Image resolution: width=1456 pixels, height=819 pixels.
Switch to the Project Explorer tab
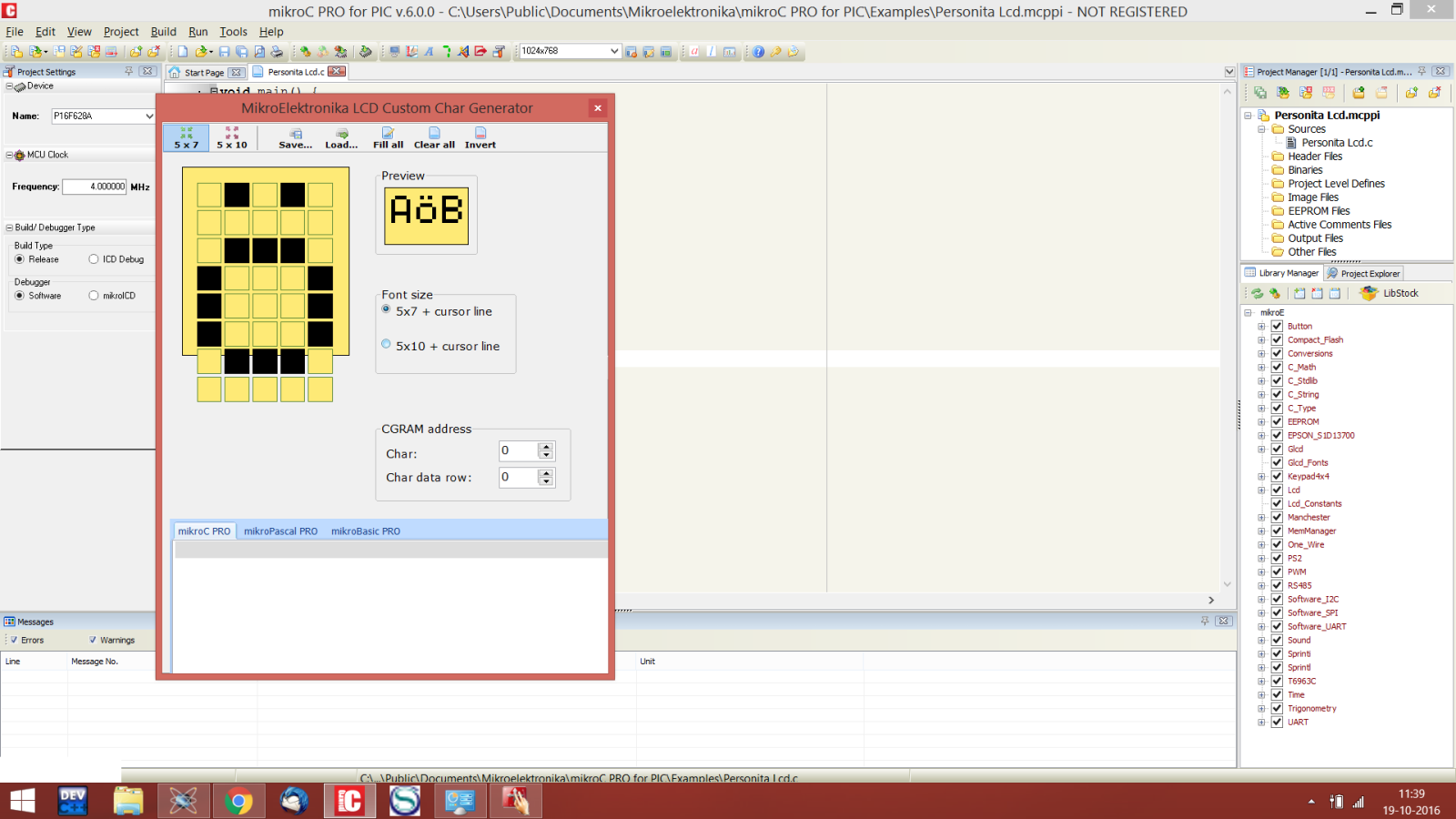(x=1363, y=273)
